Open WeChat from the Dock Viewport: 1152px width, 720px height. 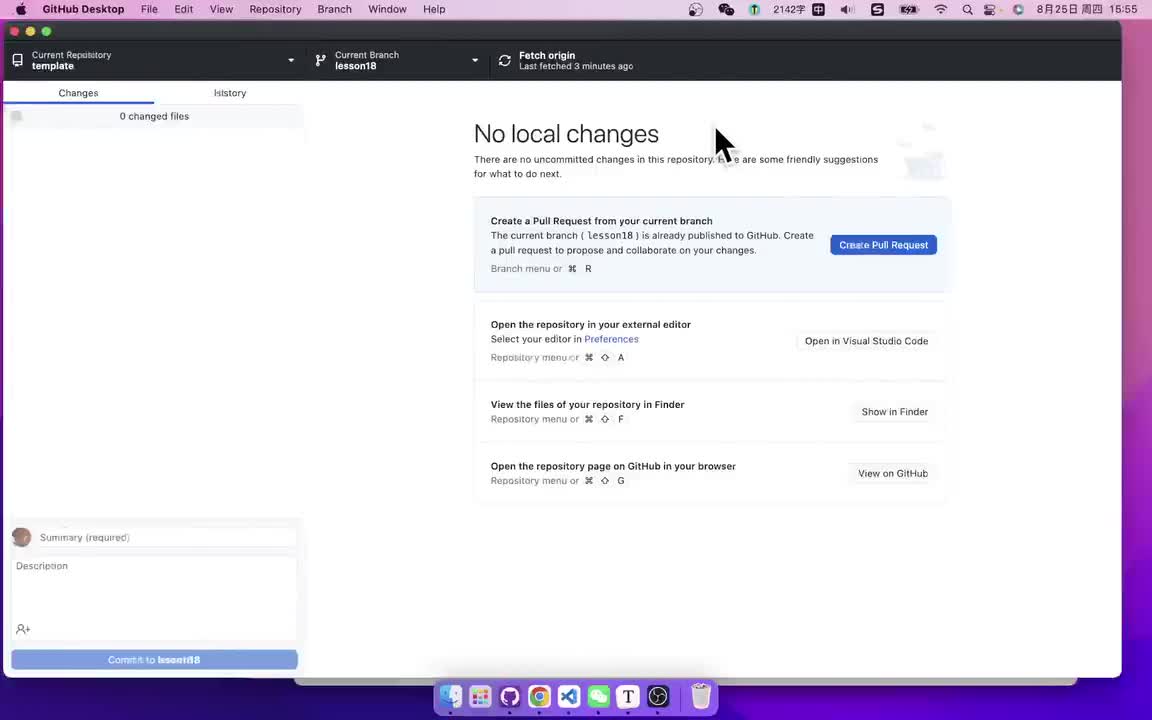(x=599, y=696)
